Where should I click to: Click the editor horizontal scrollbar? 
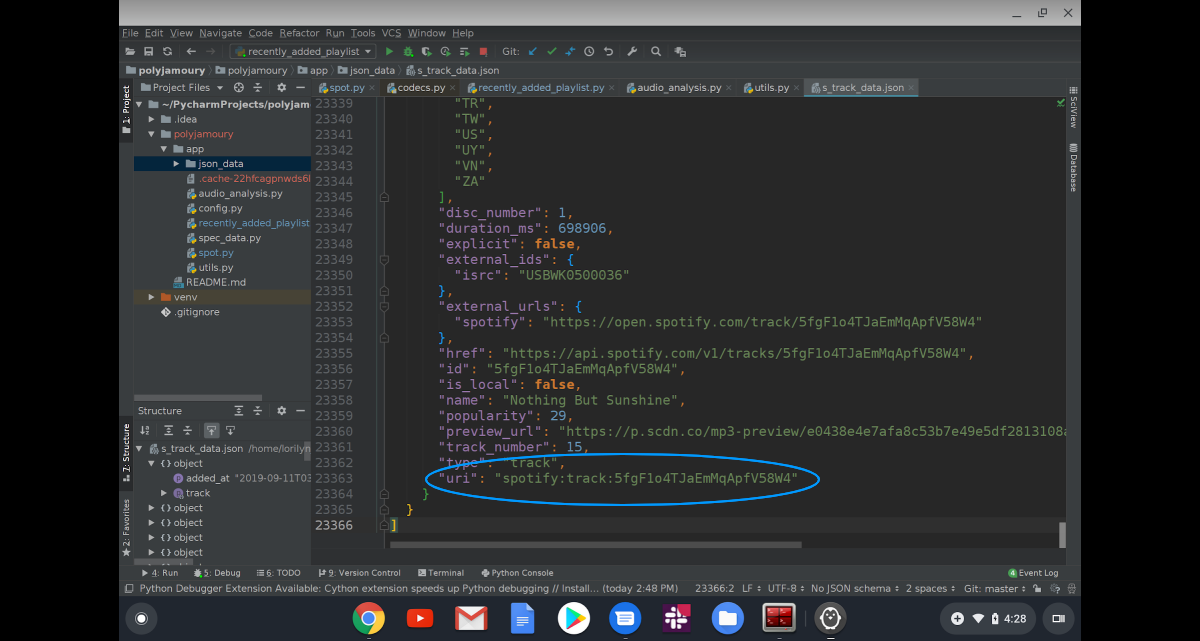pos(596,545)
